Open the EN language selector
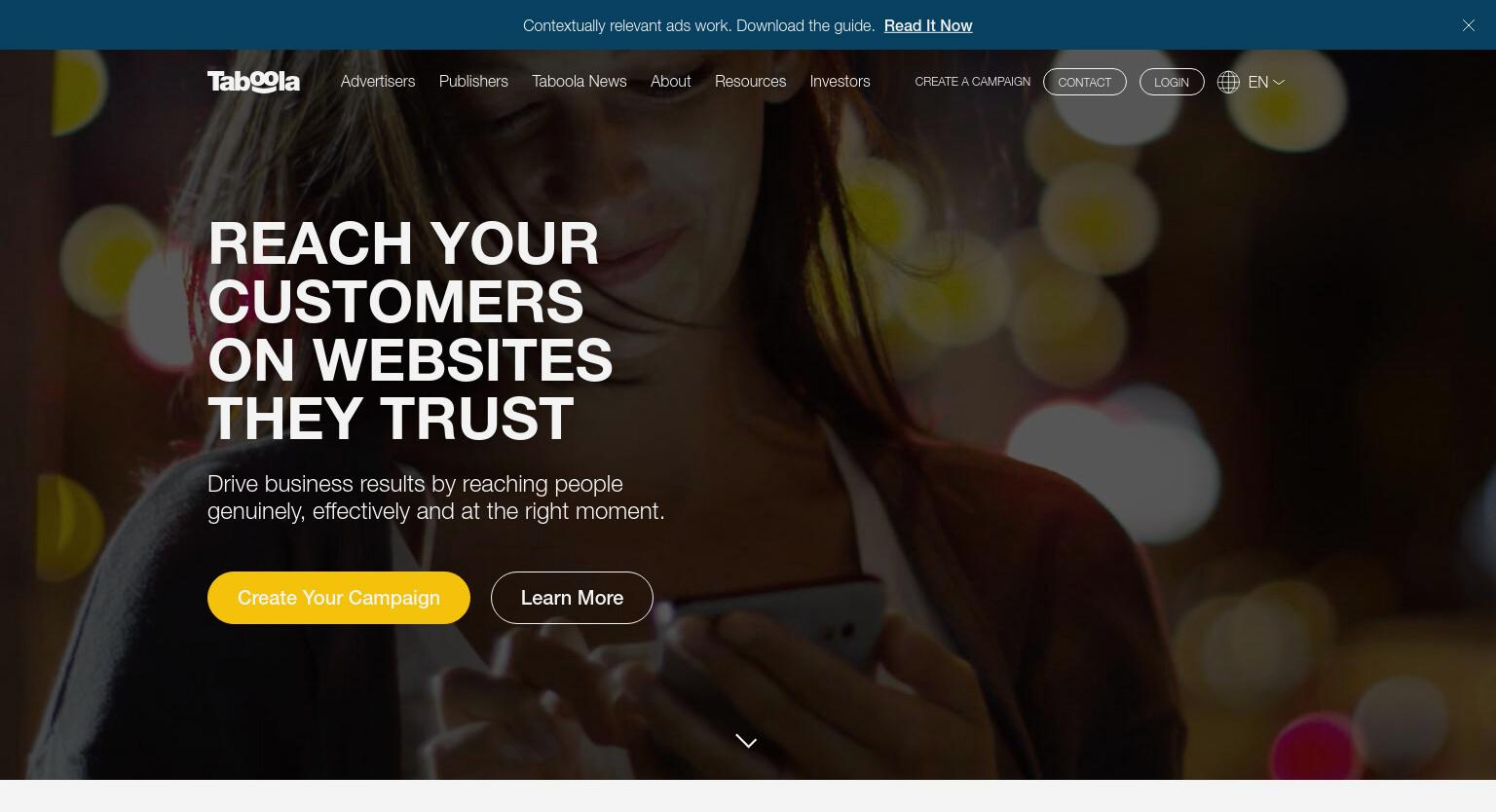Image resolution: width=1496 pixels, height=812 pixels. pos(1258,82)
